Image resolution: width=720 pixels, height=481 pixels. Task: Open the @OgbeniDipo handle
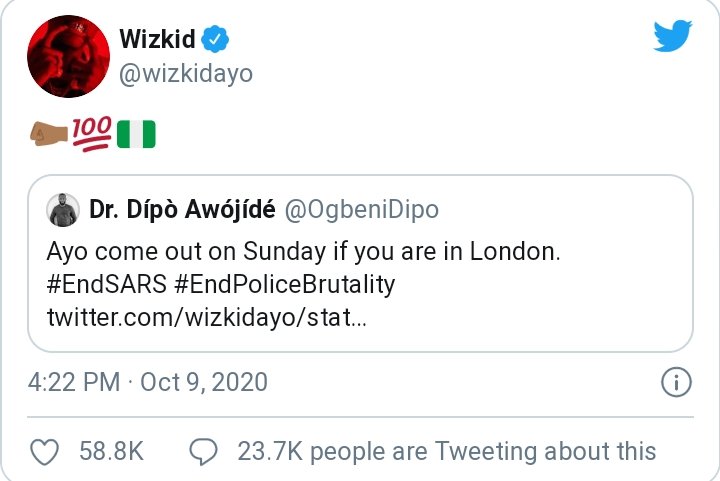tap(362, 210)
